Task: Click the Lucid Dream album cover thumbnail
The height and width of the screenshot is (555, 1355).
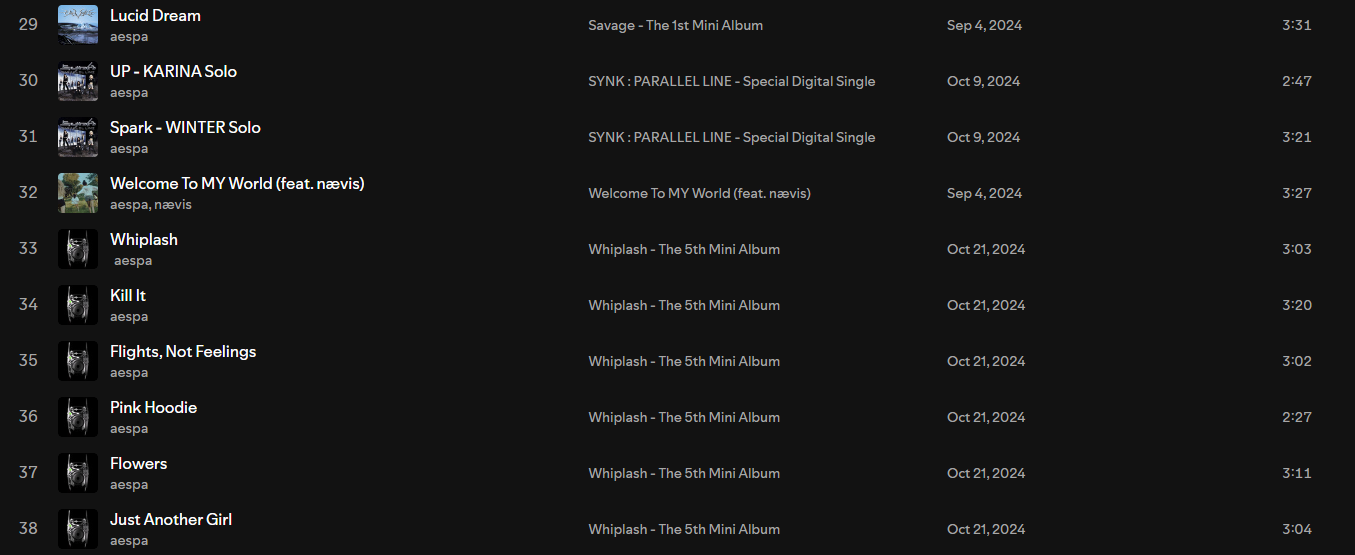Action: [x=78, y=25]
